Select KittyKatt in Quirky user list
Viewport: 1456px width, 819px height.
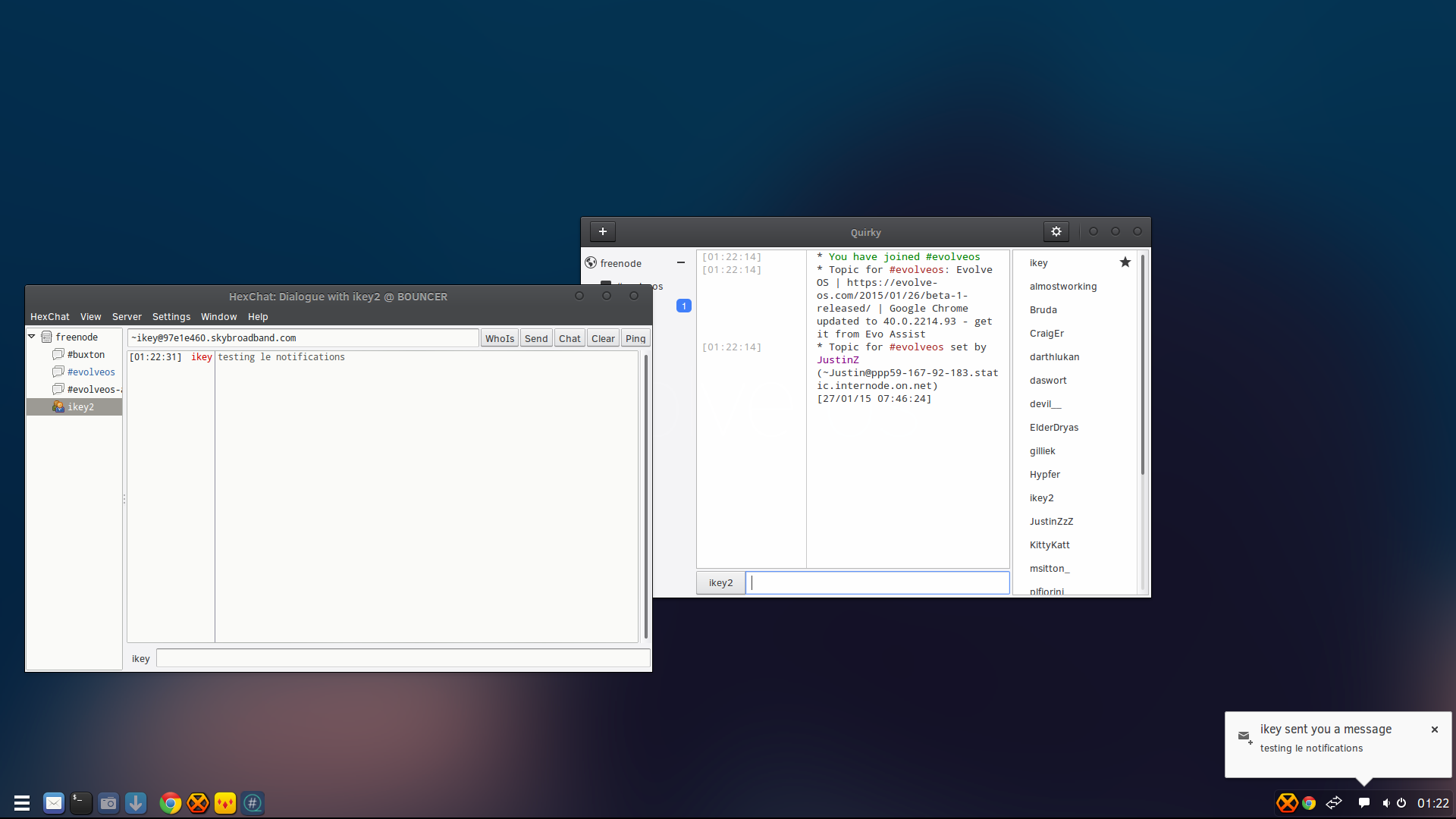1050,544
